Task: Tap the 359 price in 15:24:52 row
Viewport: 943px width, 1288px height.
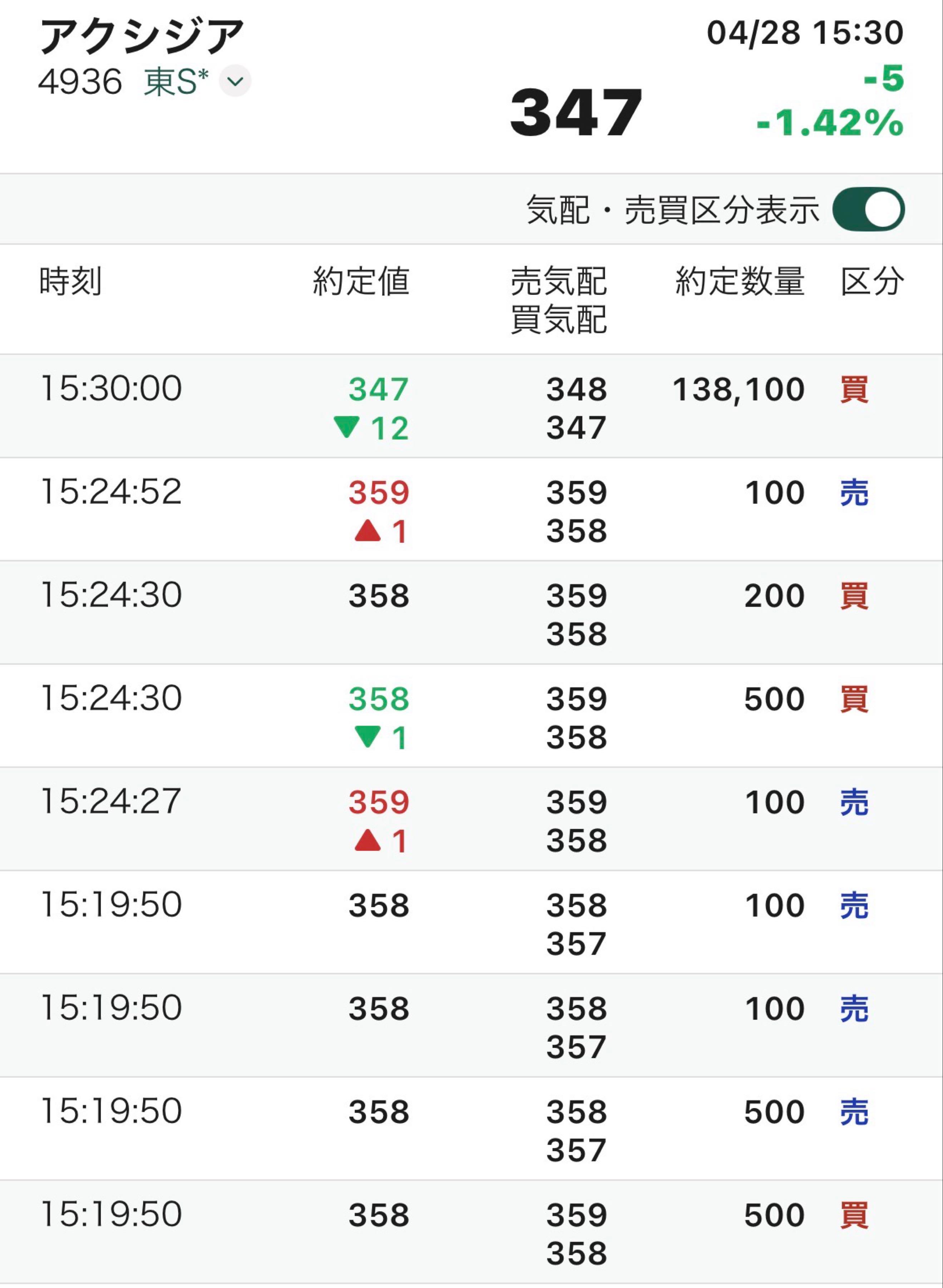Action: tap(379, 493)
